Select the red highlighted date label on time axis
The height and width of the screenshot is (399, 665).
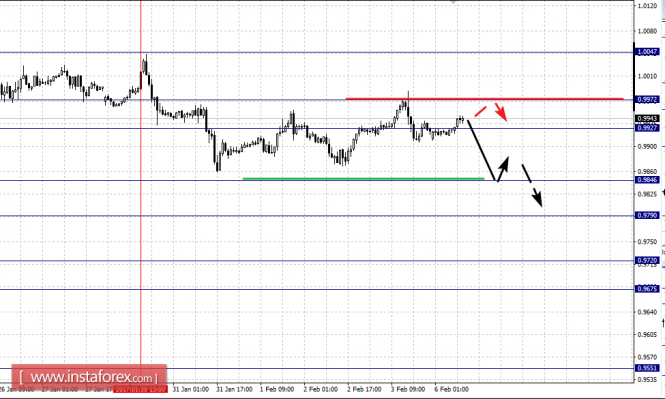[x=140, y=389]
